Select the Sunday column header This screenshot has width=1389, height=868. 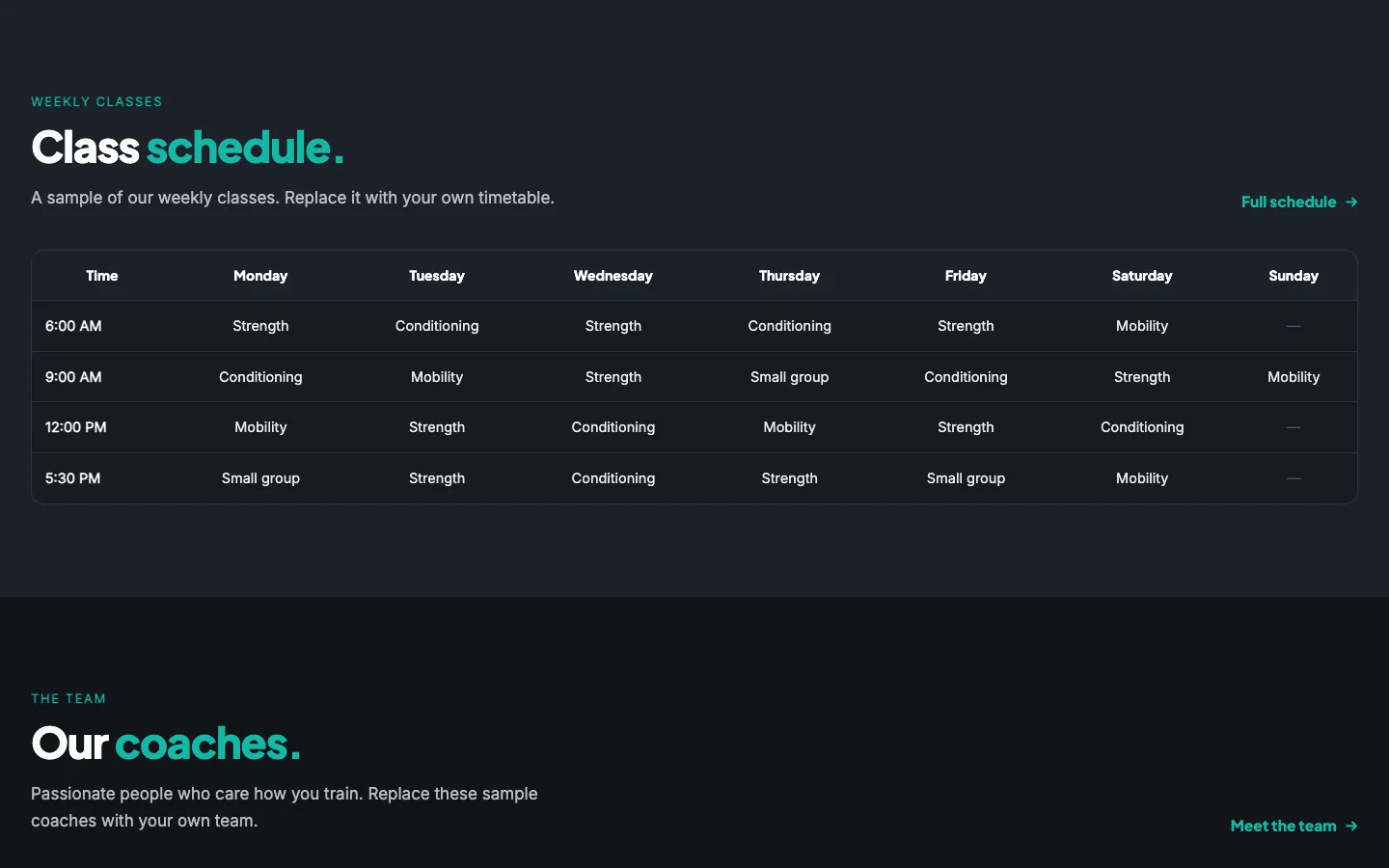point(1294,276)
